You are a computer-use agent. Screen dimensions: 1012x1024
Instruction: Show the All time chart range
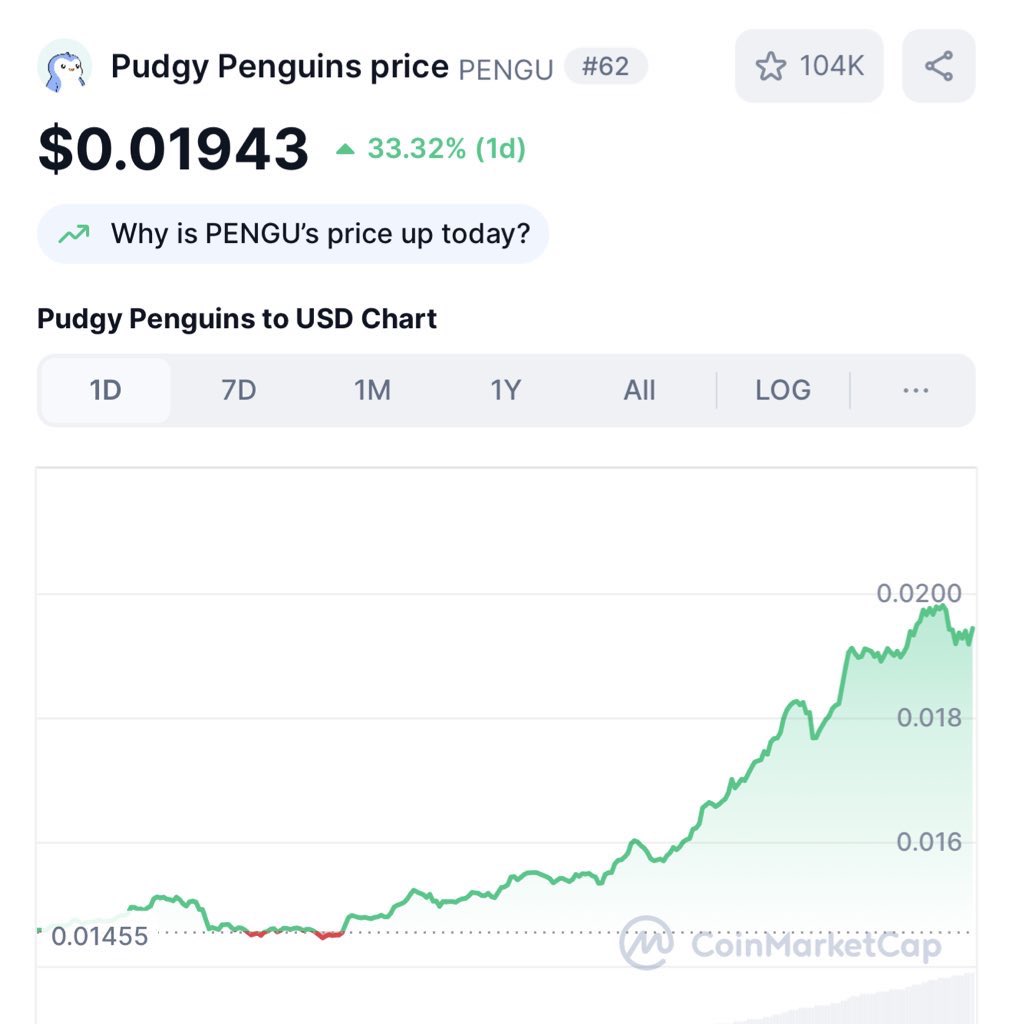click(639, 391)
